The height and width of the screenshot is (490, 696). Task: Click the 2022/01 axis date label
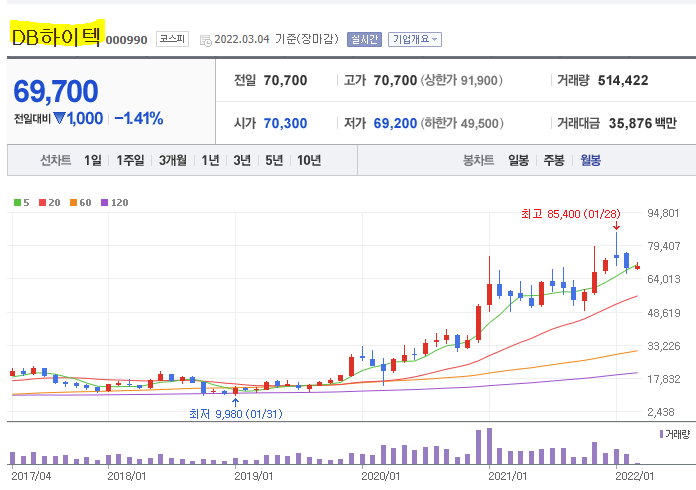(634, 477)
